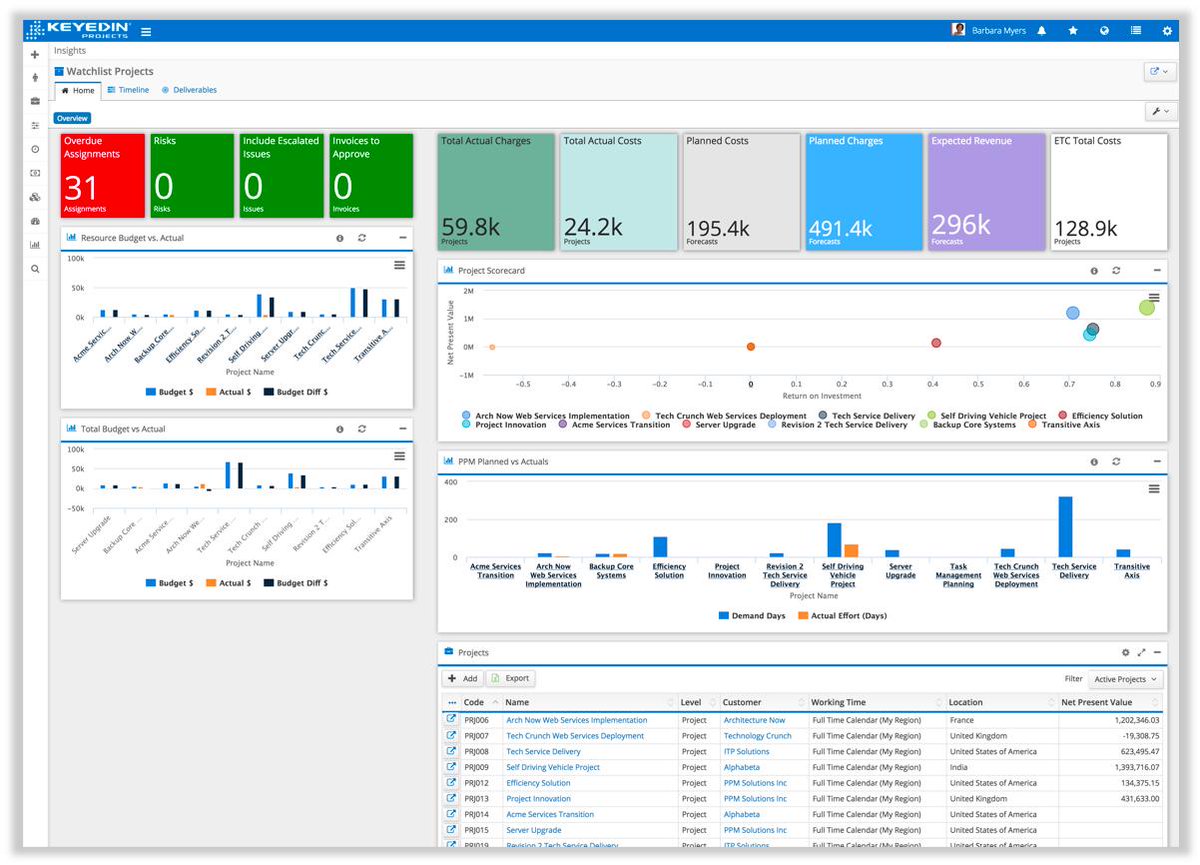Screen dimensions: 1200x865
Task: Open the Deliverables tab
Action: (189, 89)
